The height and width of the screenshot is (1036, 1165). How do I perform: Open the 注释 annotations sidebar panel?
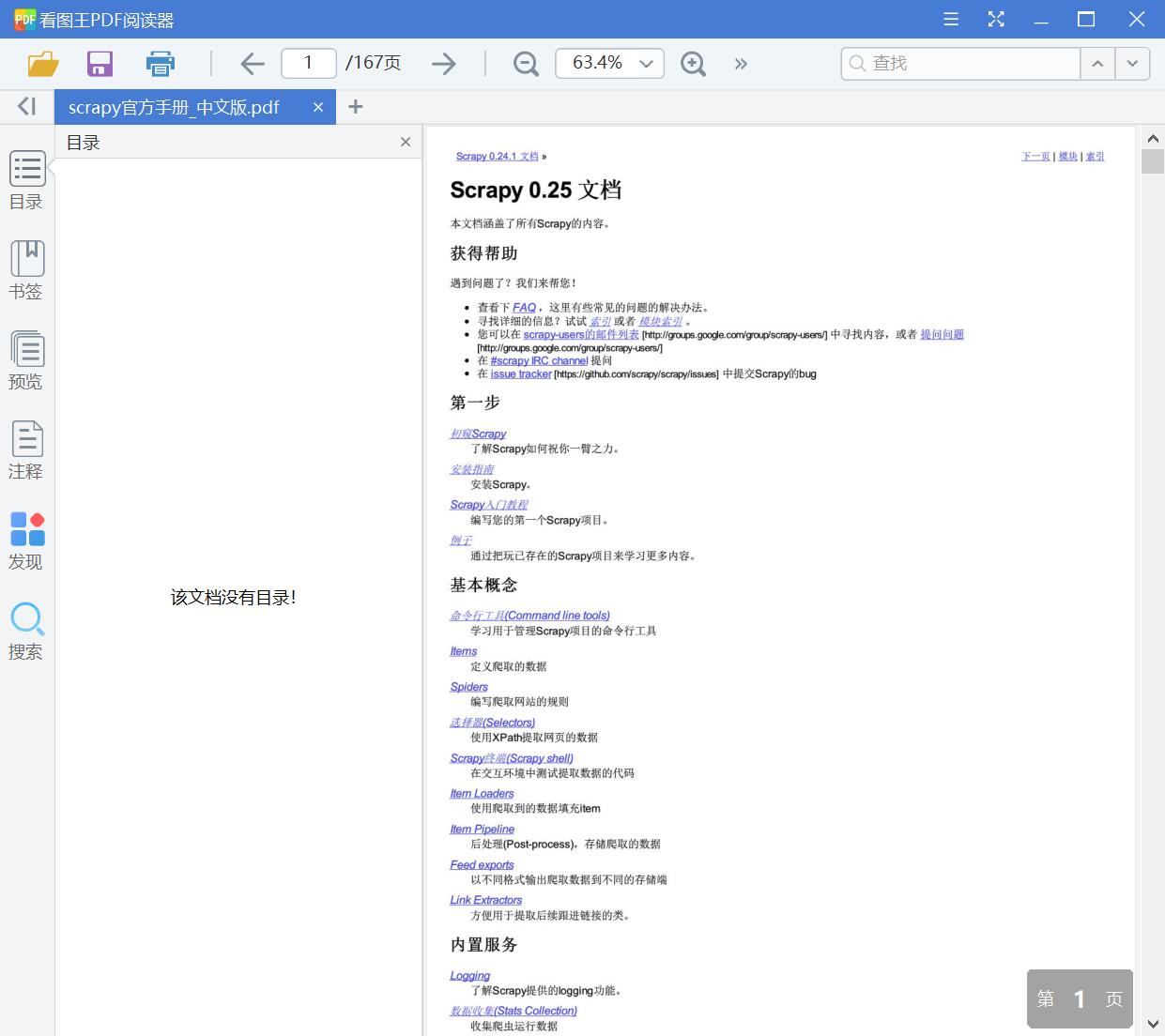click(26, 450)
